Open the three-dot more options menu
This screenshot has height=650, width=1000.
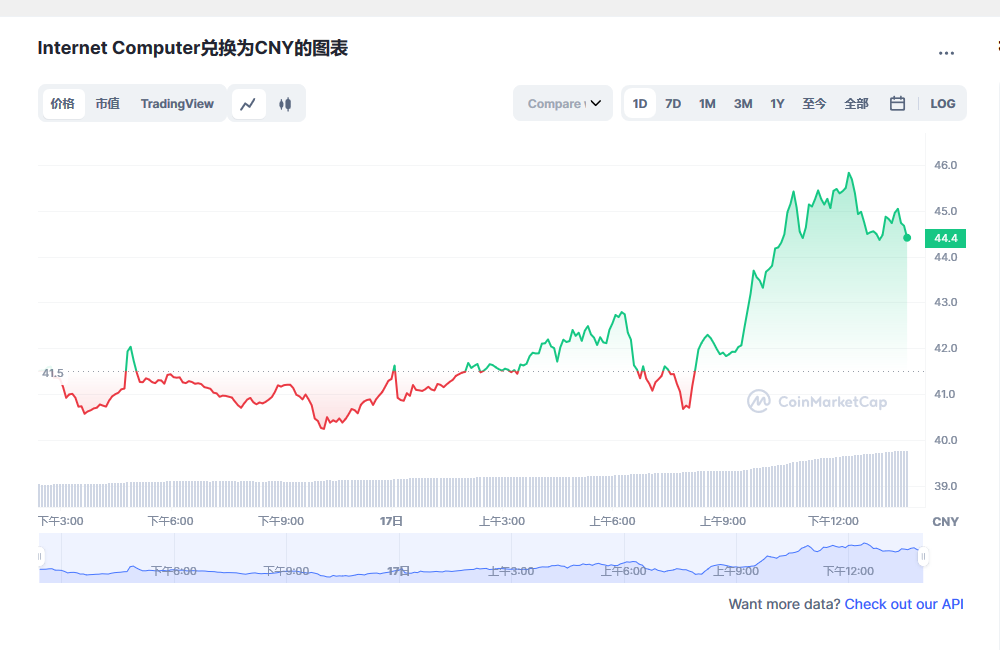946,53
